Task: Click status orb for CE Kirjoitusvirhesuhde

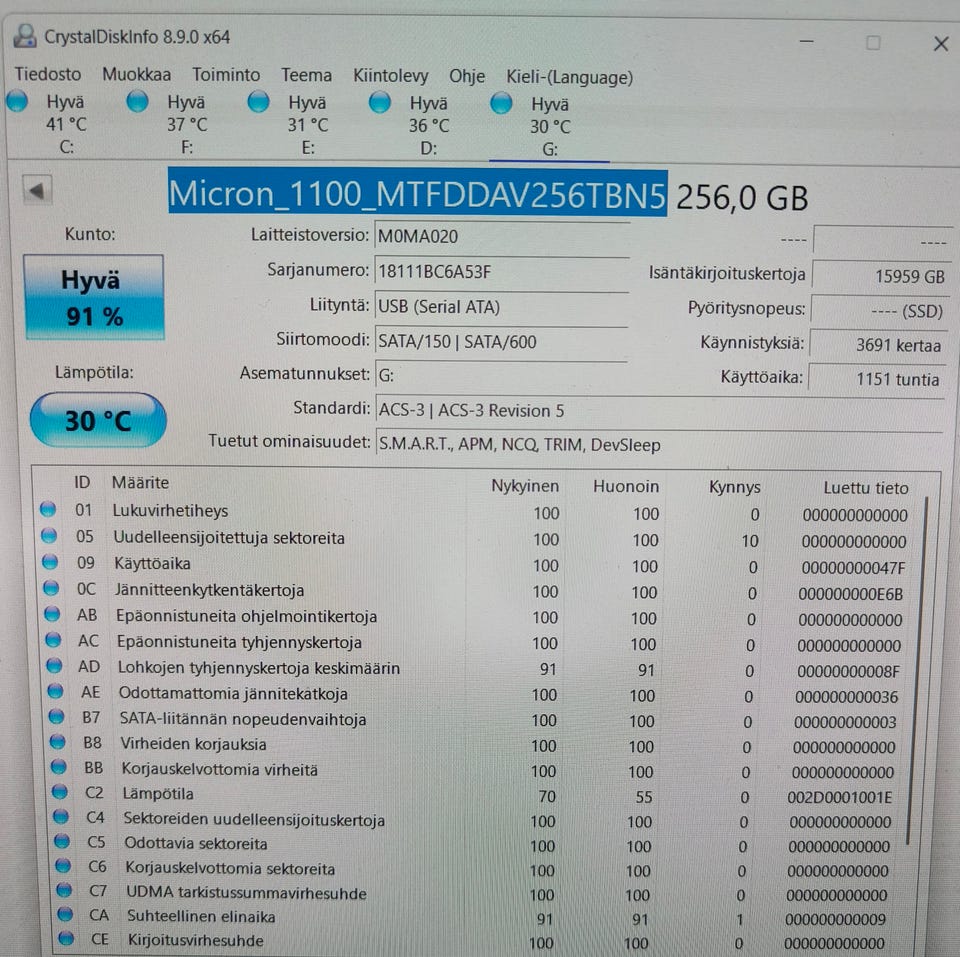Action: click(67, 937)
